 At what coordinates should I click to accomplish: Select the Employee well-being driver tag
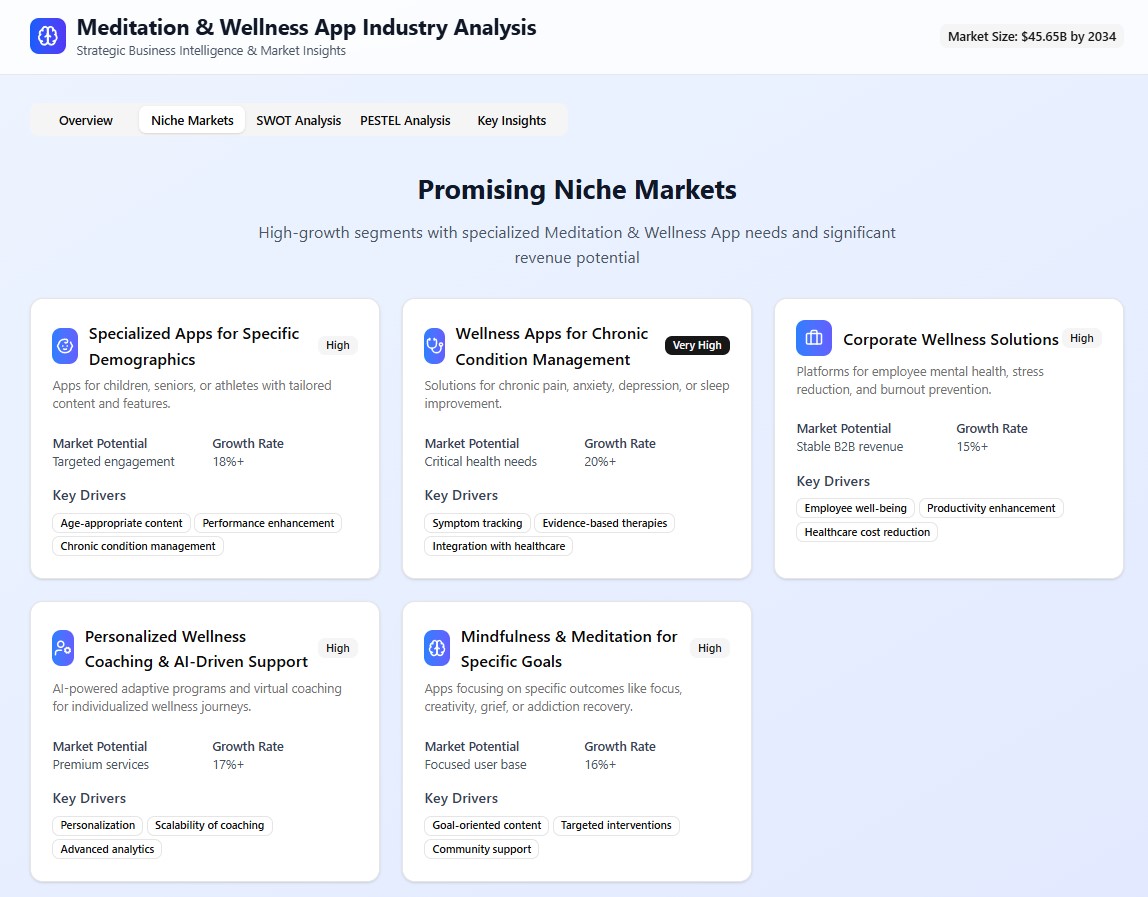click(x=855, y=508)
